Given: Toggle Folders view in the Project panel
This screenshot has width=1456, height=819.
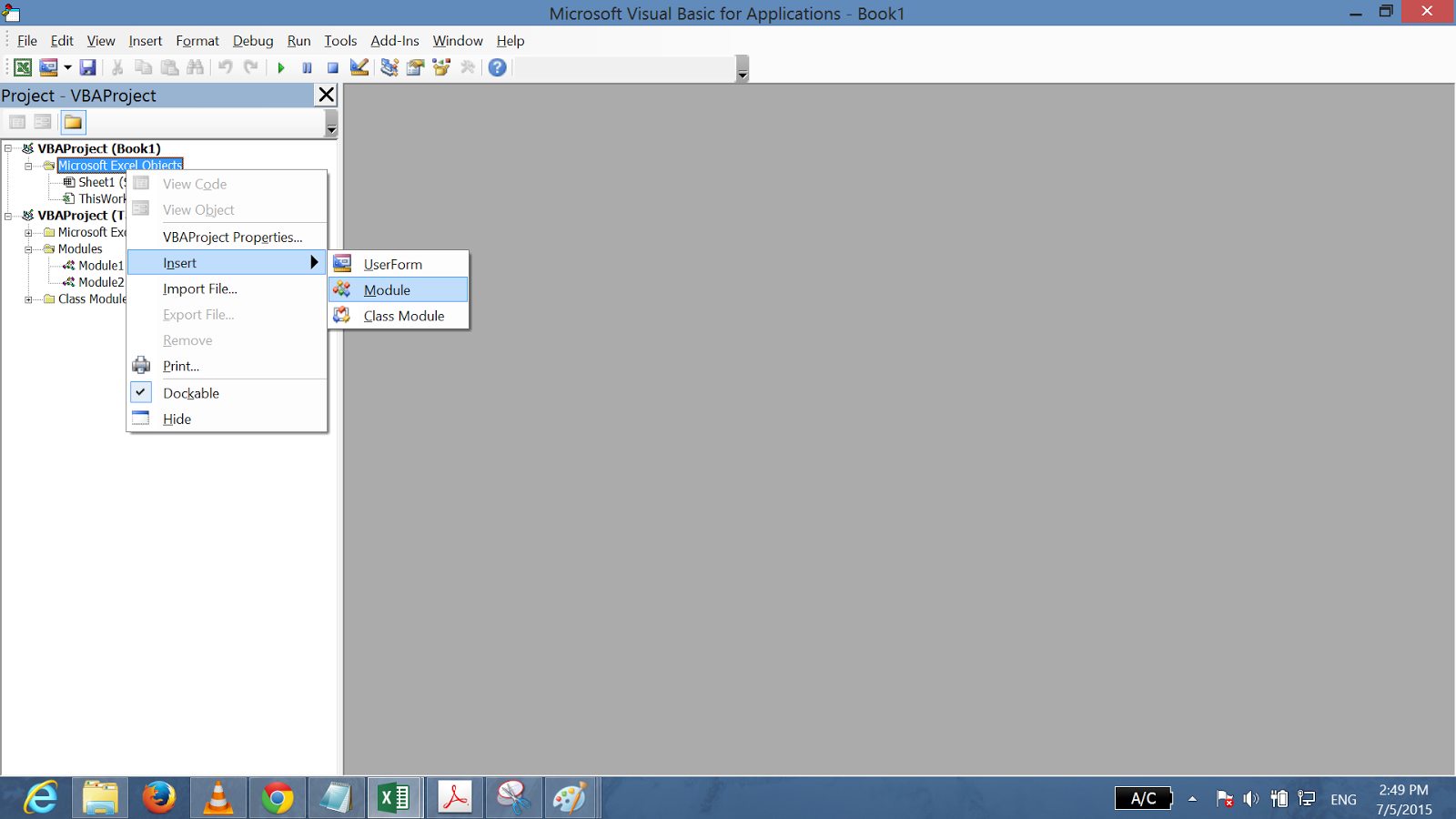Looking at the screenshot, I should point(73,122).
